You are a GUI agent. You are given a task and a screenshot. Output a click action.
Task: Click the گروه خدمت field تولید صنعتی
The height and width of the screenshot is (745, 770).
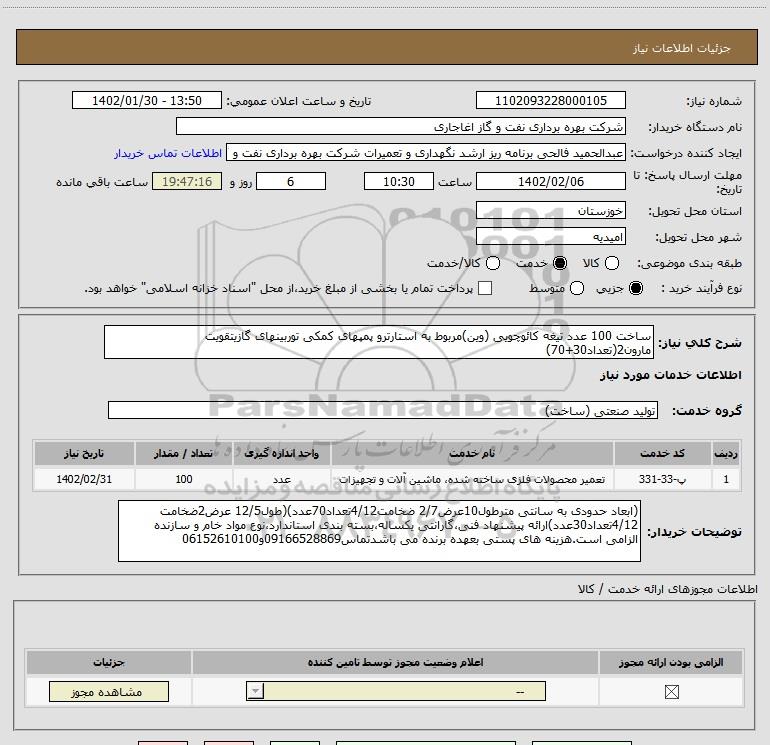click(383, 410)
